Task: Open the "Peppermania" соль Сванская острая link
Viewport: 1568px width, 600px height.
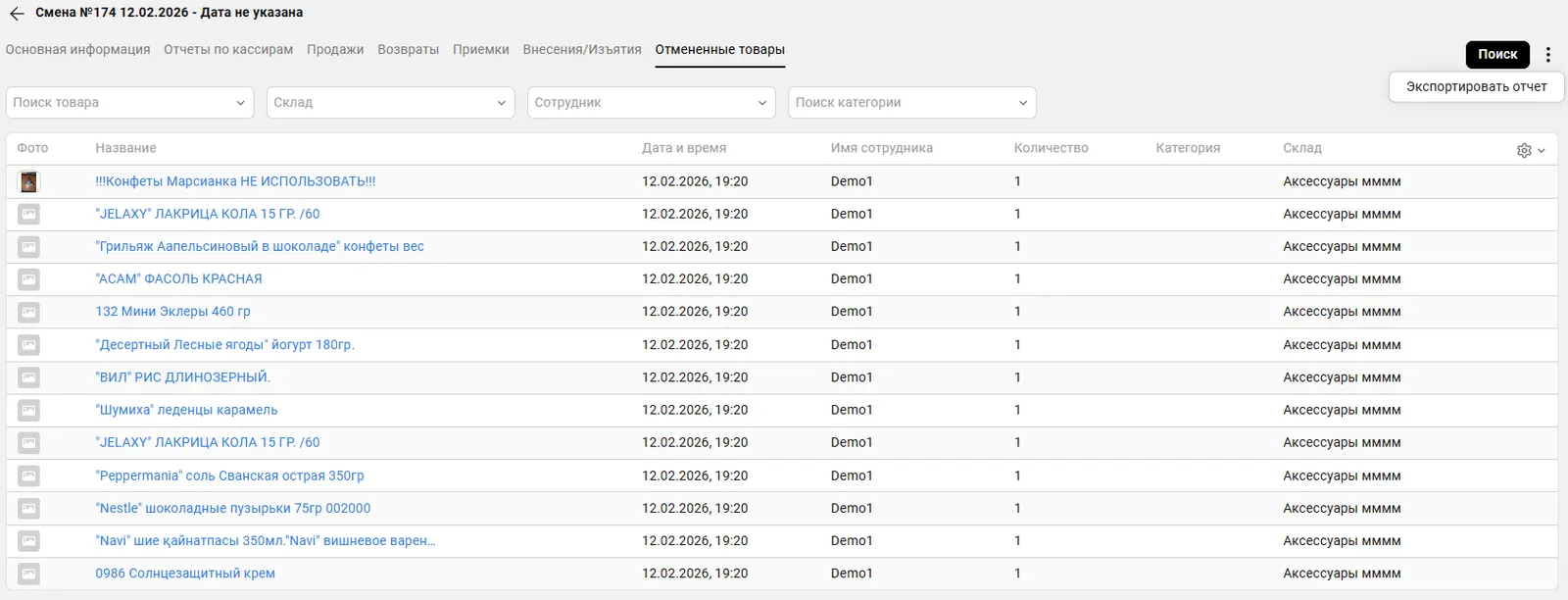Action: click(229, 475)
